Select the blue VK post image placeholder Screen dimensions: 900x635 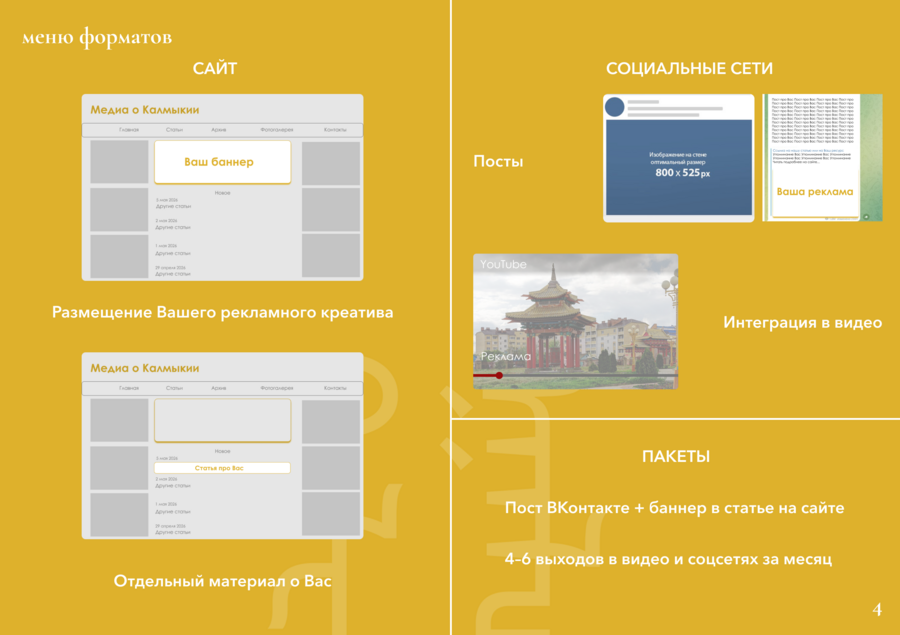[679, 167]
